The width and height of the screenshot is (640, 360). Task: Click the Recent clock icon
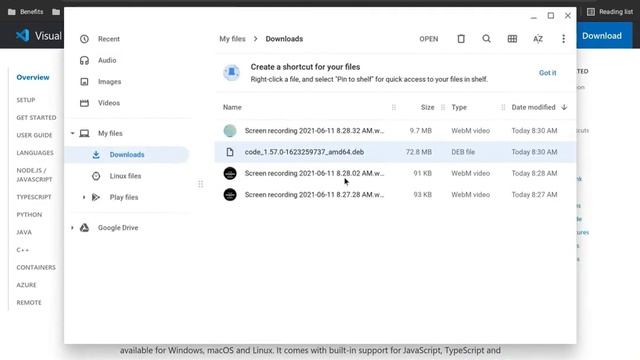tap(84, 39)
